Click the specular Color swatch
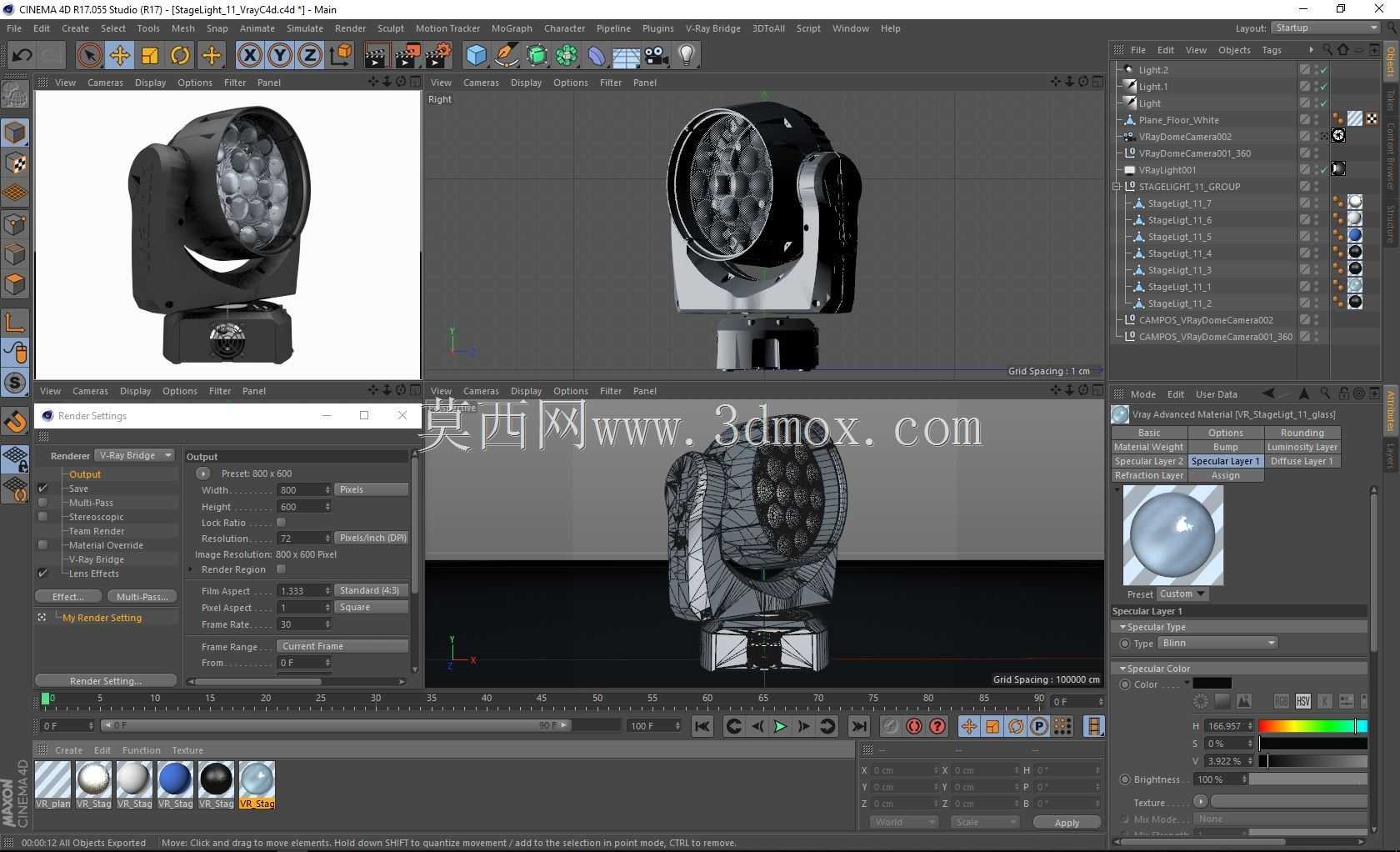1400x852 pixels. tap(1212, 684)
